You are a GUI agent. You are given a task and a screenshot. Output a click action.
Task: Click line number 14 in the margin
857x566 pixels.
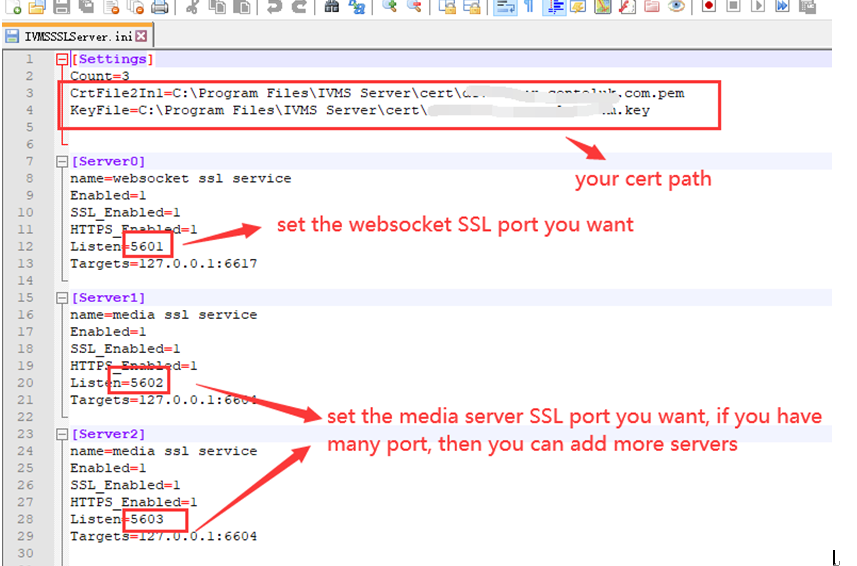(25, 280)
